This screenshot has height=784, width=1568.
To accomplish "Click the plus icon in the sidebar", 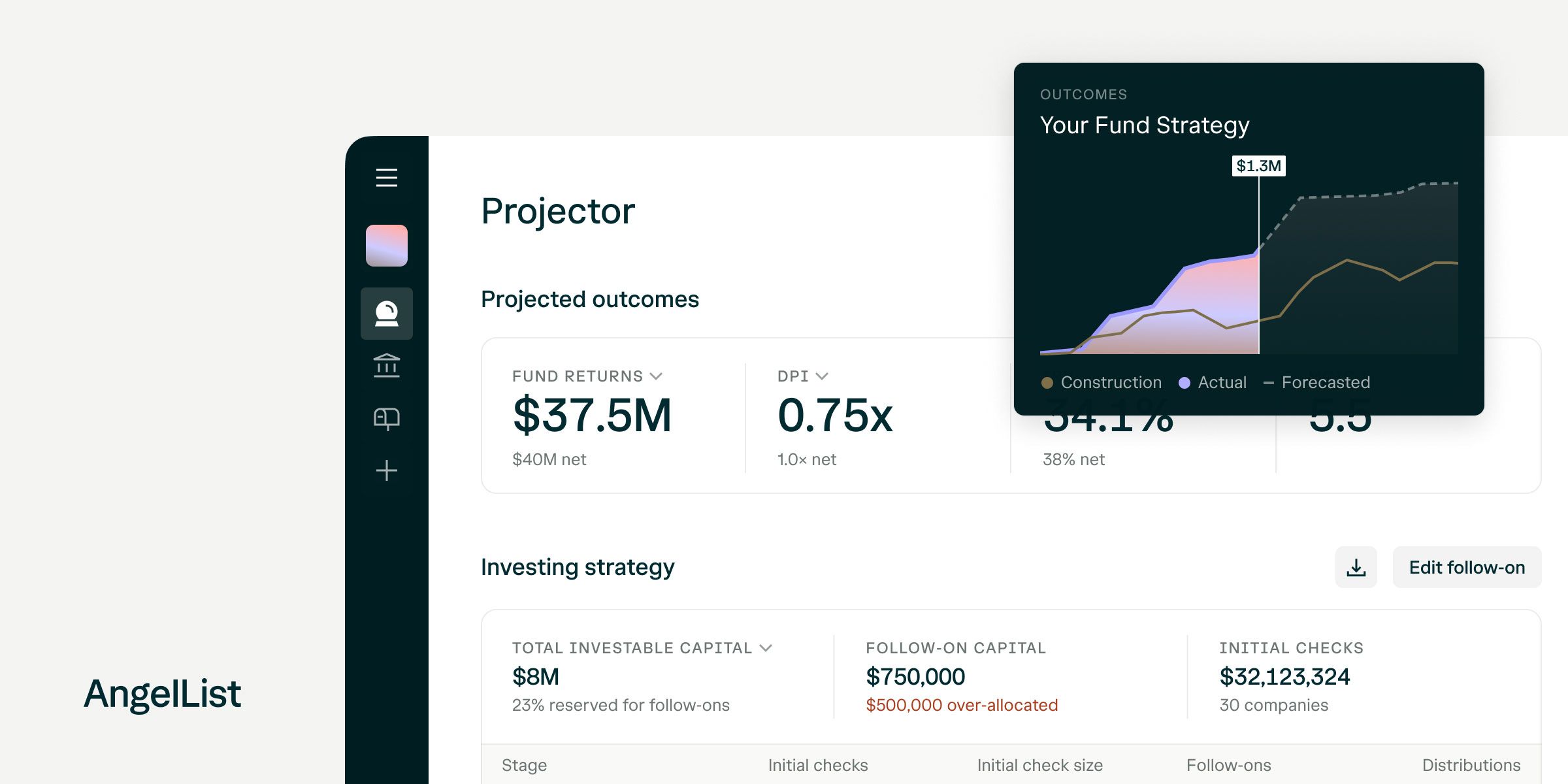I will (x=387, y=472).
